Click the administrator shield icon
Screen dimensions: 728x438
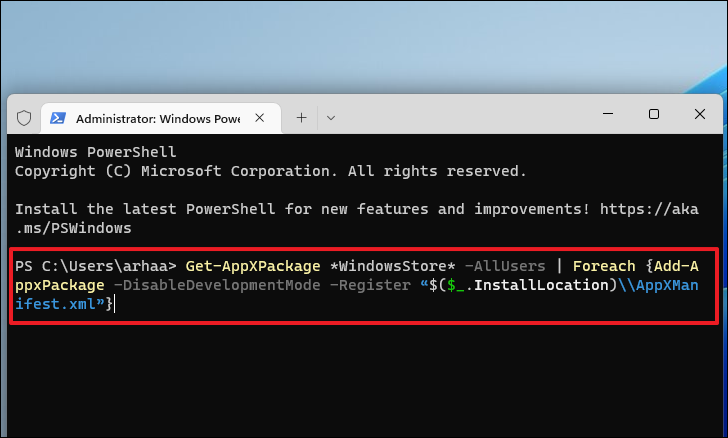tap(24, 118)
